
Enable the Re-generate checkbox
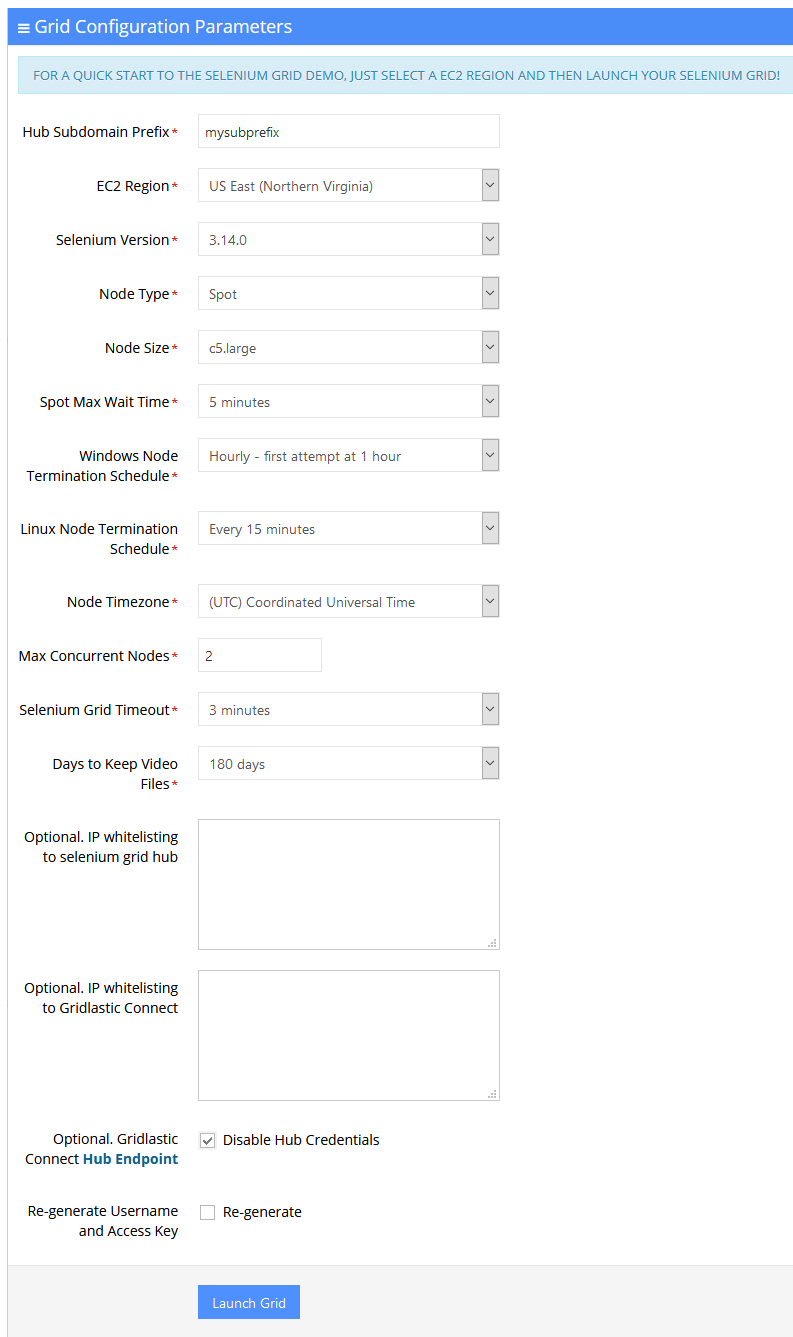(x=207, y=1212)
